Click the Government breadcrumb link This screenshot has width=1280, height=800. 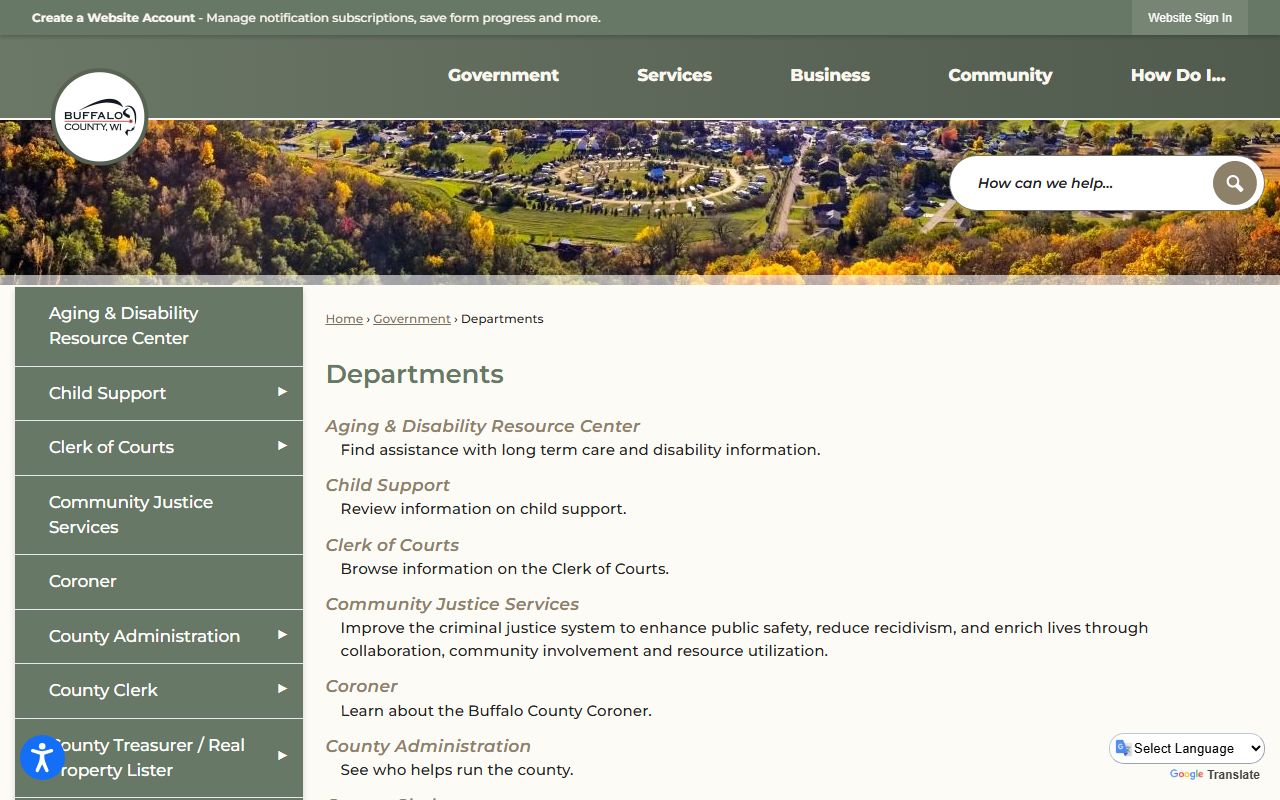(412, 319)
